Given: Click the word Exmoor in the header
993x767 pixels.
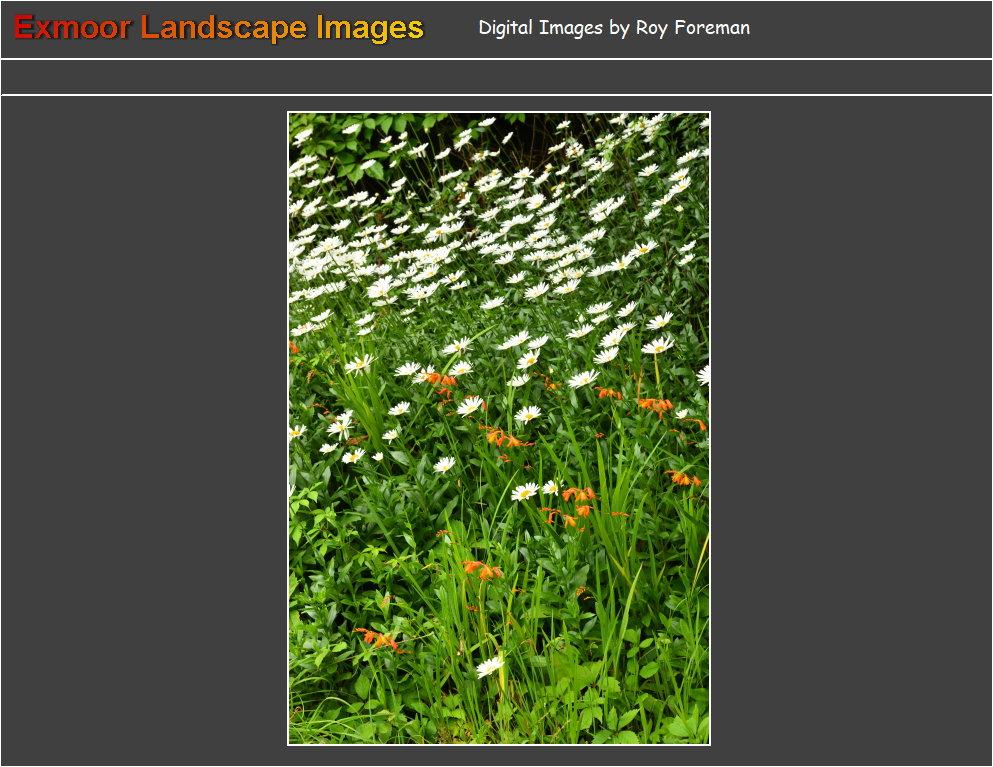Looking at the screenshot, I should coord(72,28).
